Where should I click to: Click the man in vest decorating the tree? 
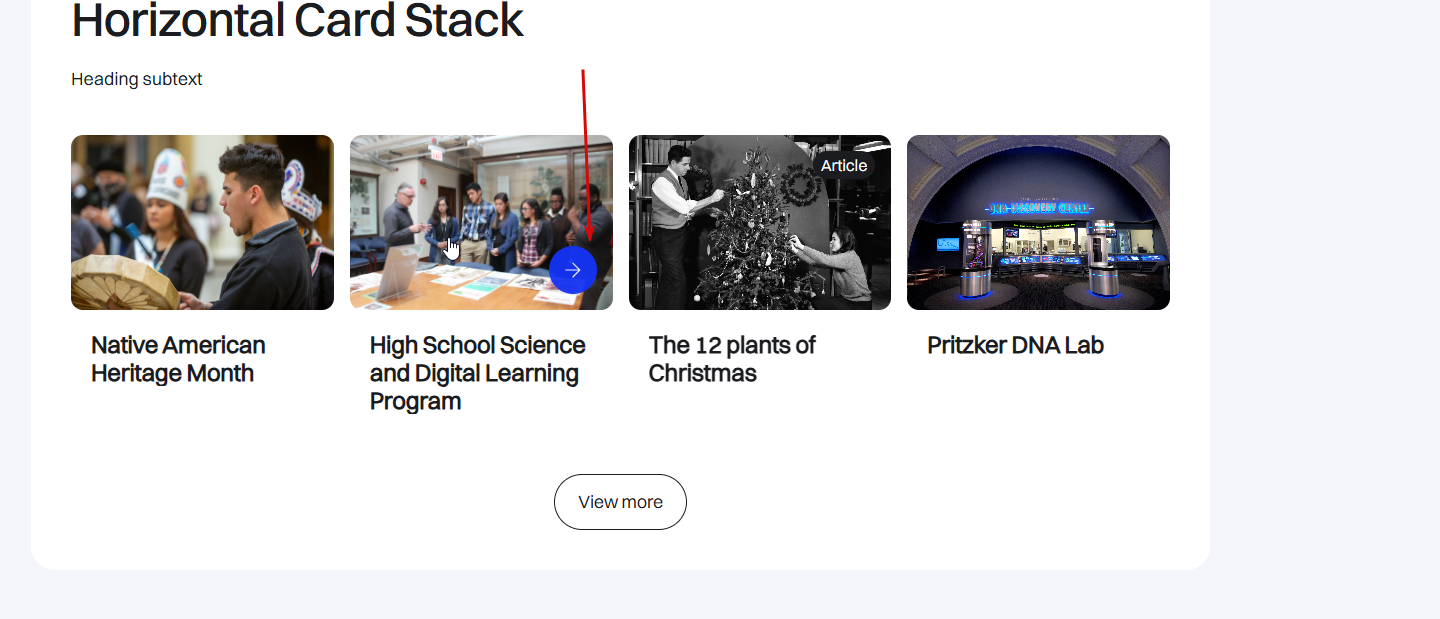[x=675, y=210]
